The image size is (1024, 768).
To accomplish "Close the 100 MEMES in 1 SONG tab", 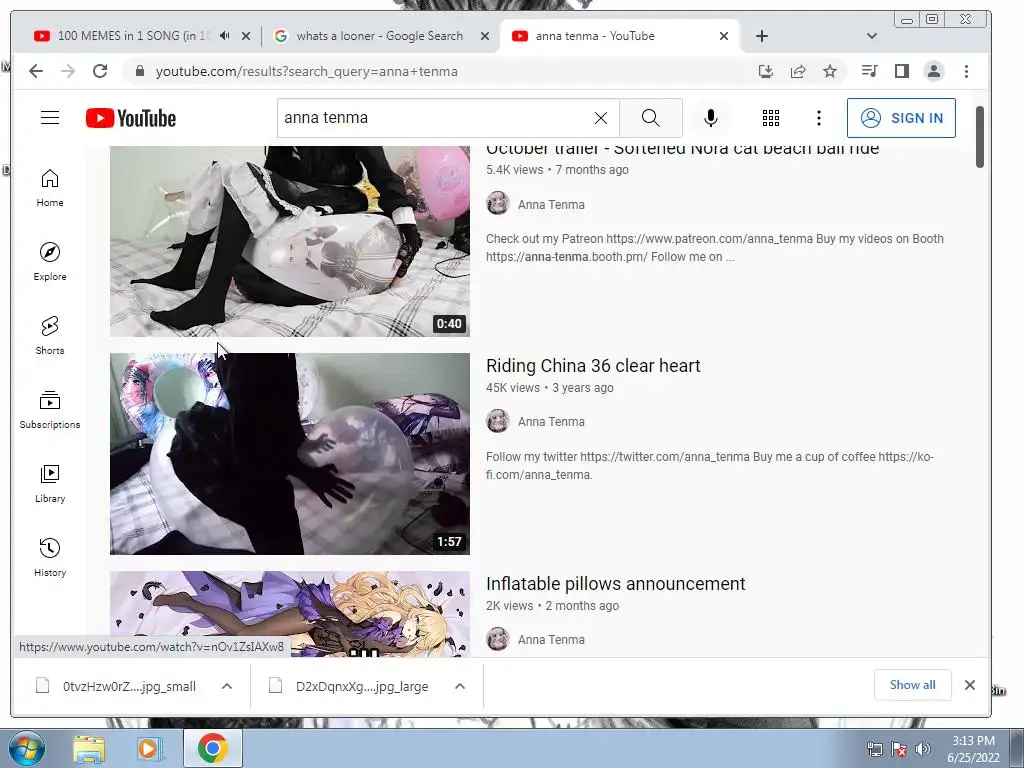I will (x=246, y=36).
